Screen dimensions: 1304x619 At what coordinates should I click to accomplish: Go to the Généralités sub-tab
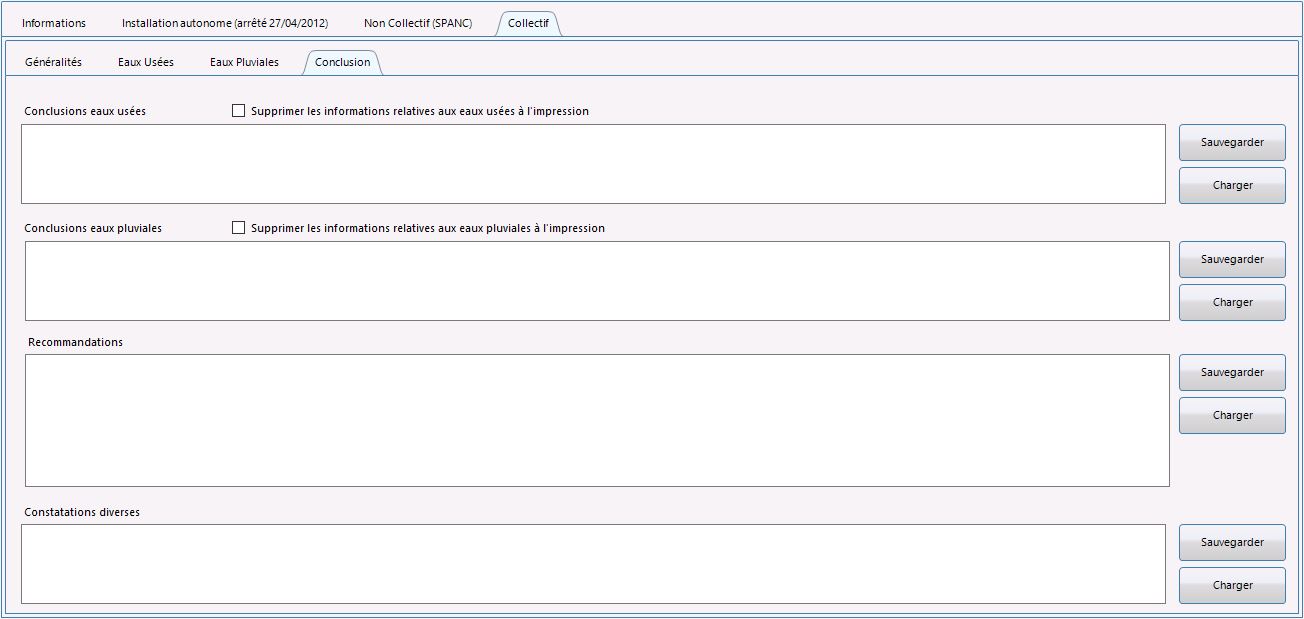pos(53,62)
